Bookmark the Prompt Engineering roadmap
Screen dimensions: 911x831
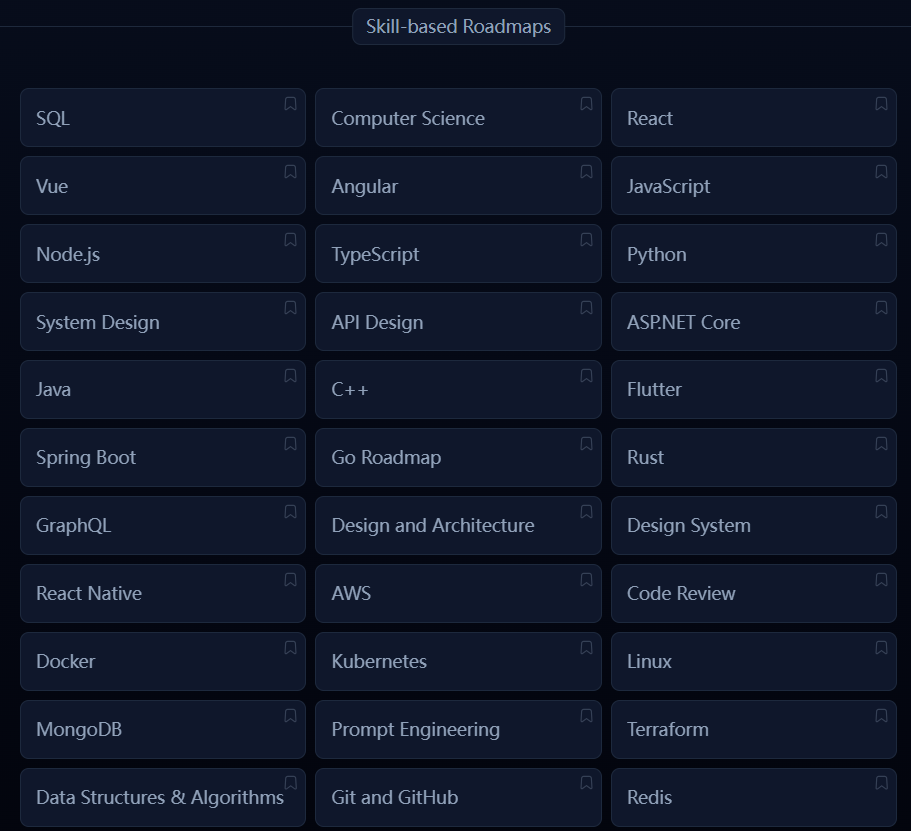(x=586, y=715)
